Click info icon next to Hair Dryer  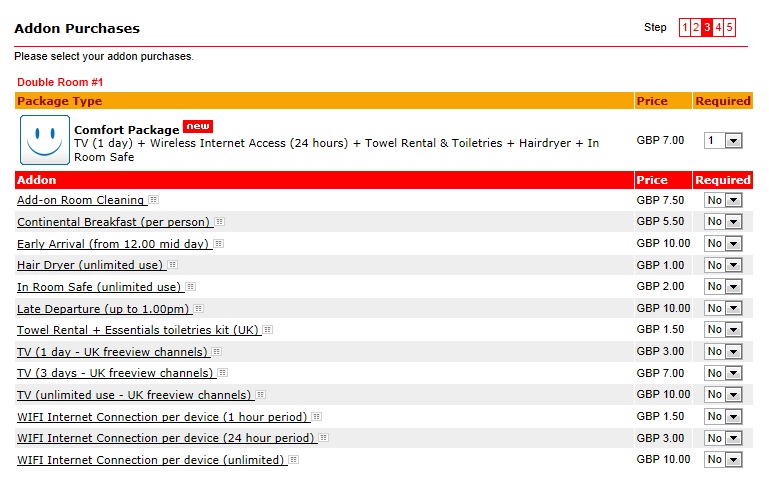pos(172,265)
